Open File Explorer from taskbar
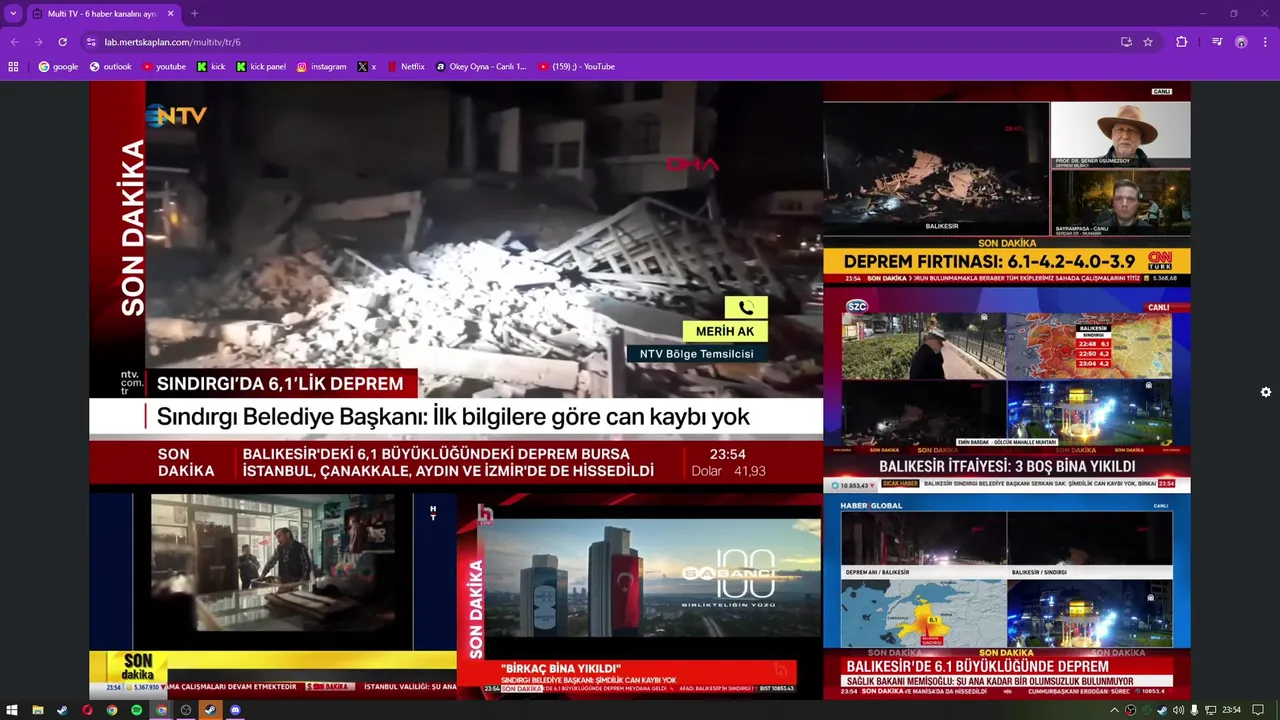The image size is (1280, 720). [38, 710]
